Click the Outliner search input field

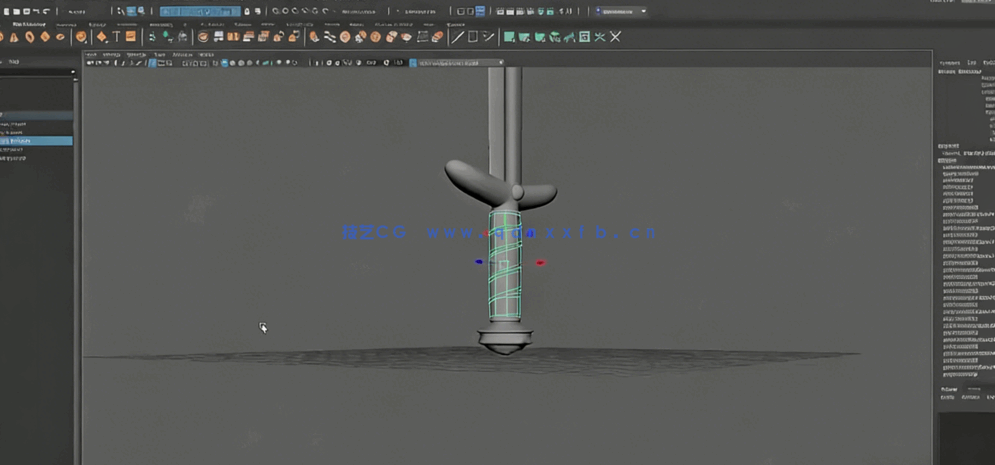coord(34,72)
